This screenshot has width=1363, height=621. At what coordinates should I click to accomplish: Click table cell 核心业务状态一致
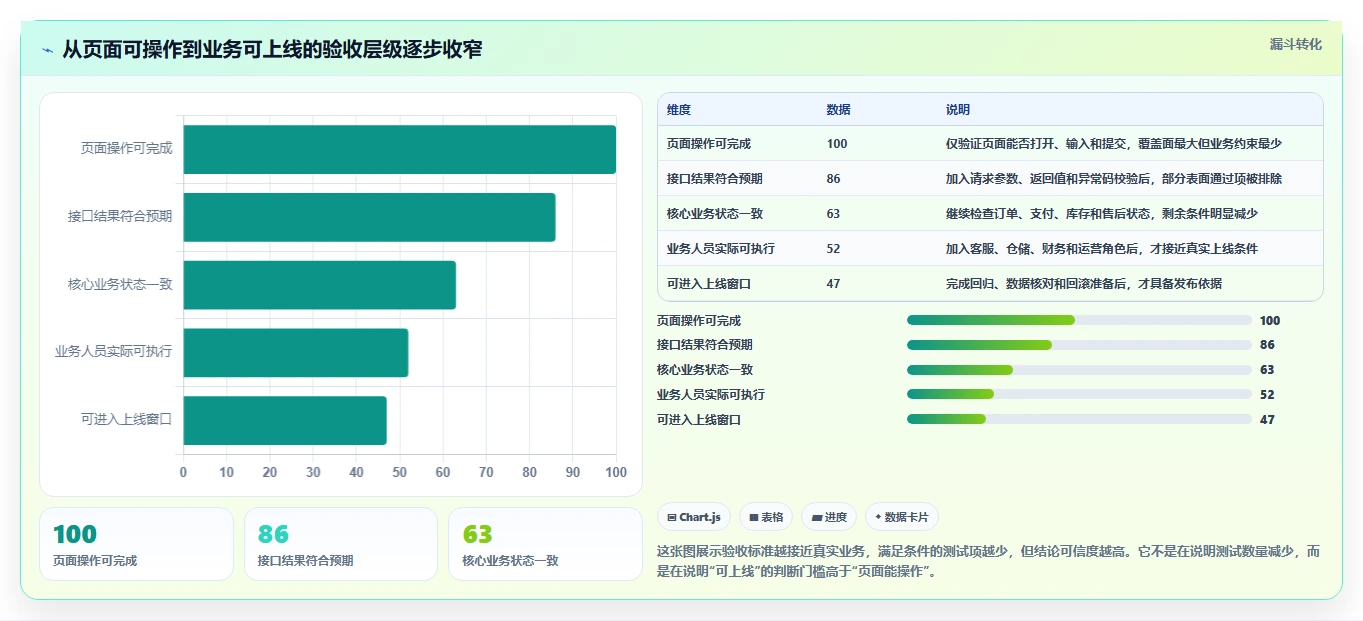click(x=715, y=214)
